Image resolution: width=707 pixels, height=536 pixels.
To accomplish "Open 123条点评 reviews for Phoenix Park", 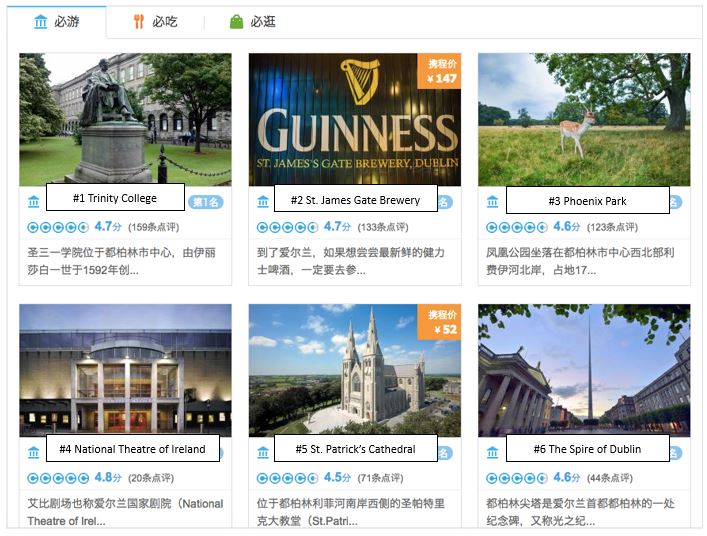I will click(612, 227).
